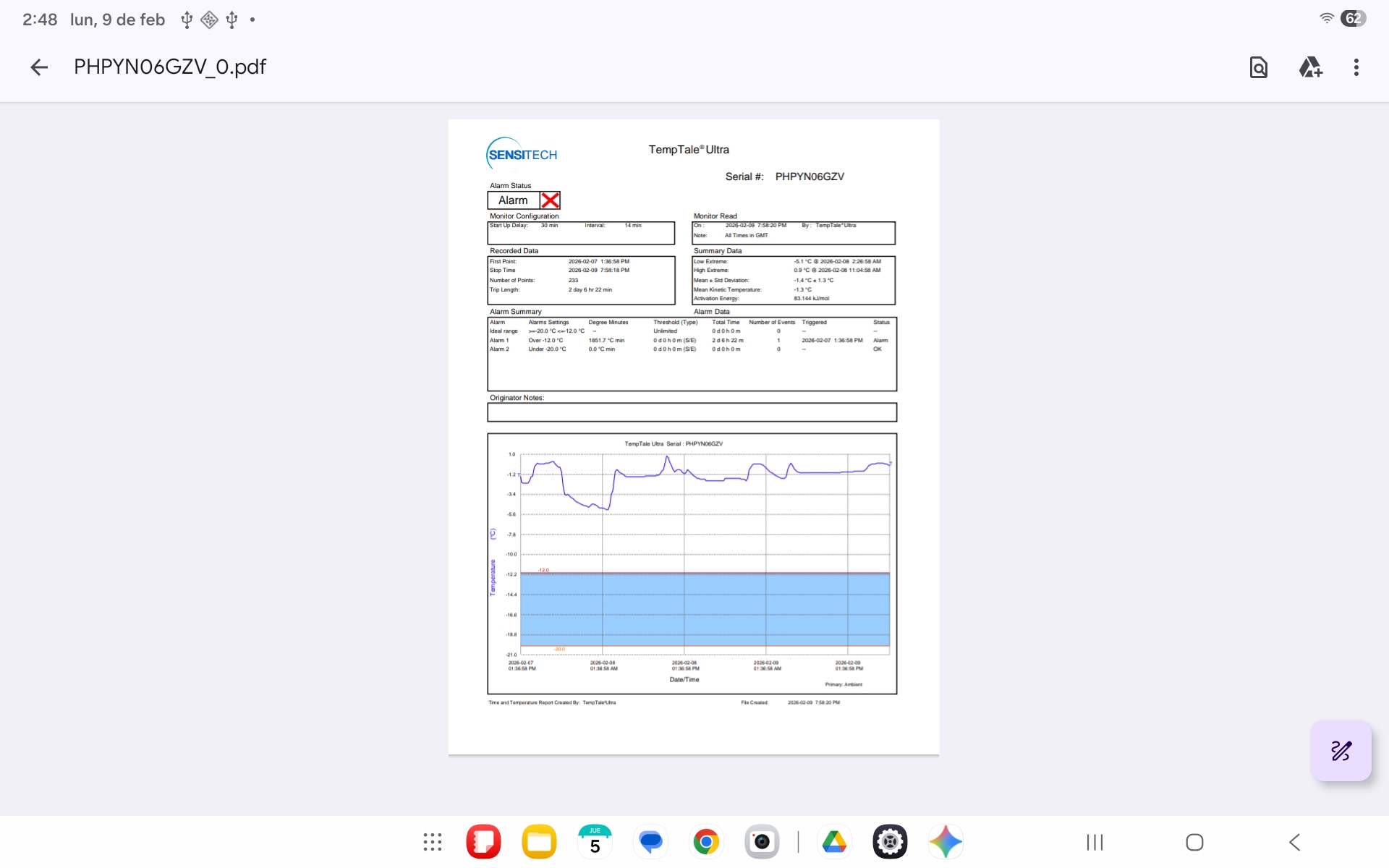Tap the recent apps navigation button

click(1095, 842)
